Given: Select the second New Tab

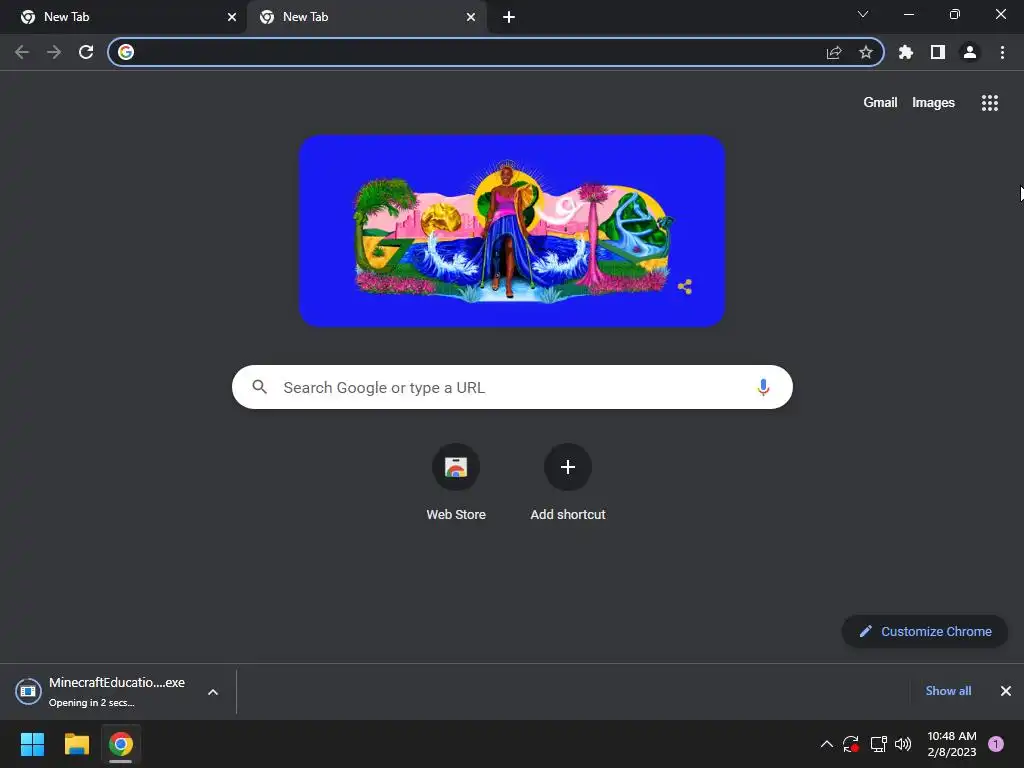Looking at the screenshot, I should (x=366, y=17).
